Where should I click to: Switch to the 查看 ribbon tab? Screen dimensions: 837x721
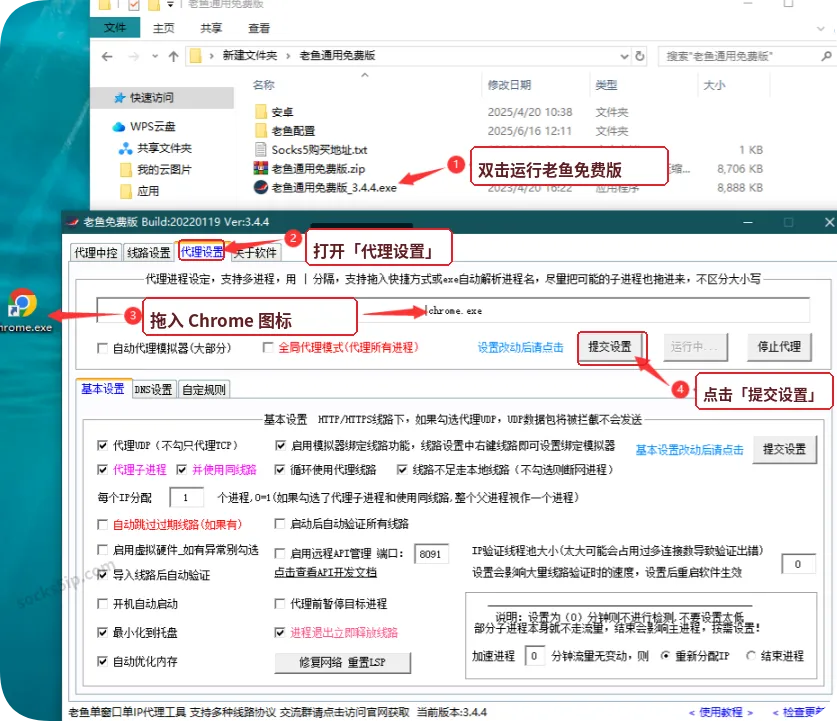point(259,28)
